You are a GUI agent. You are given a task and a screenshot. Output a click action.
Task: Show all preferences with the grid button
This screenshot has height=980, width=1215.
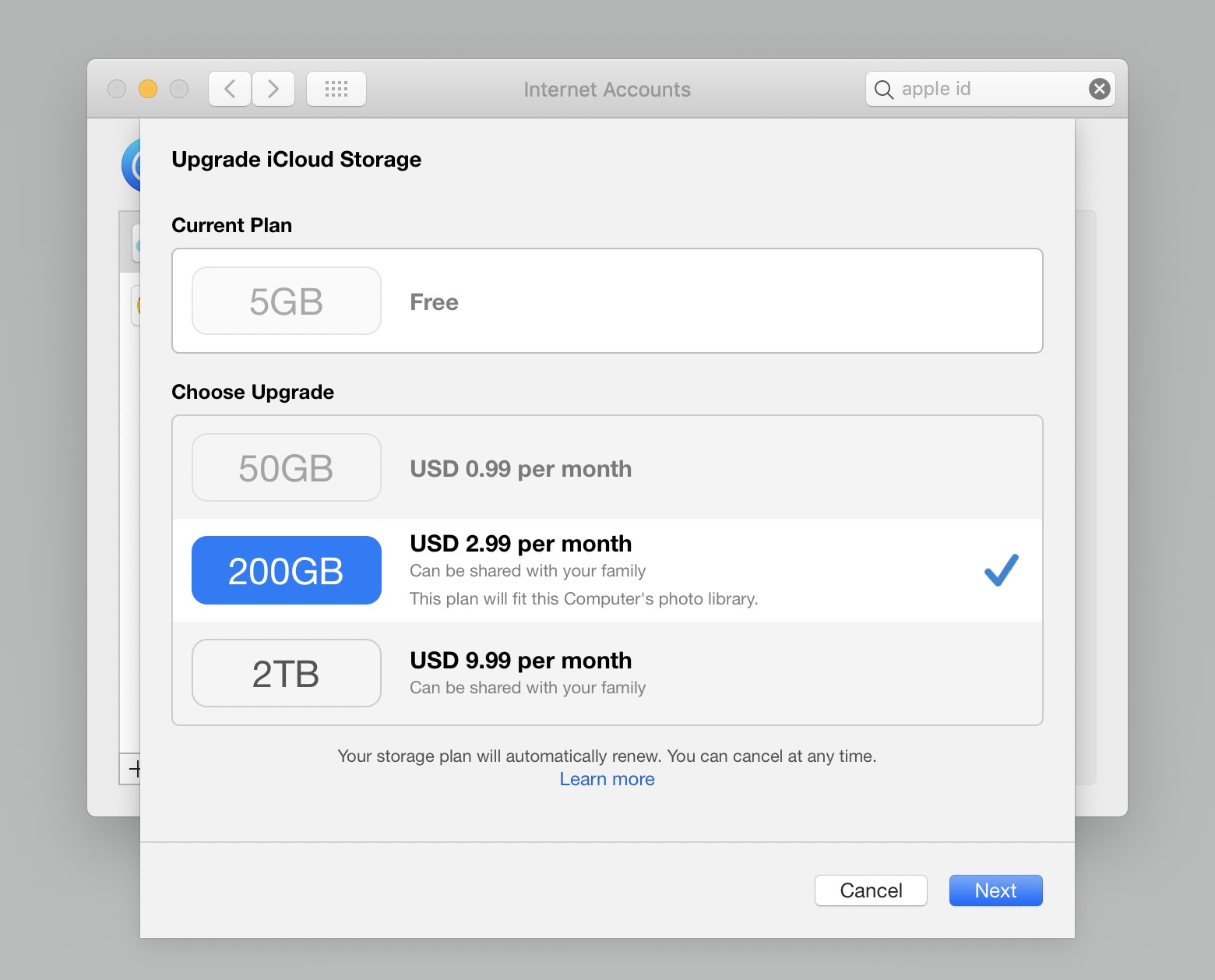[x=336, y=89]
